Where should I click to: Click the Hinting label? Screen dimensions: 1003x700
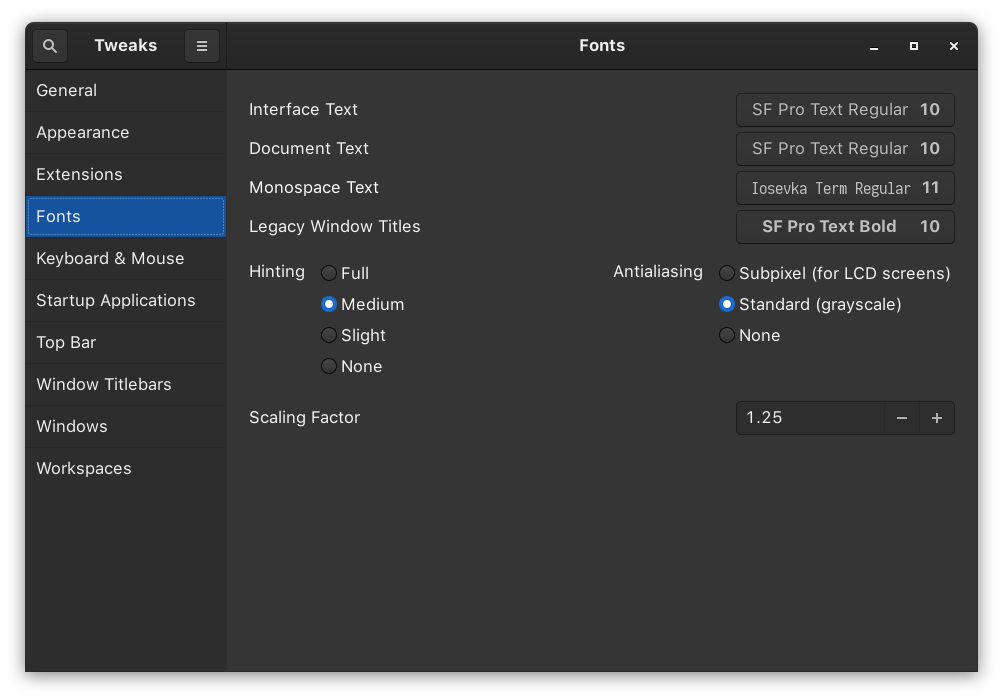click(277, 271)
